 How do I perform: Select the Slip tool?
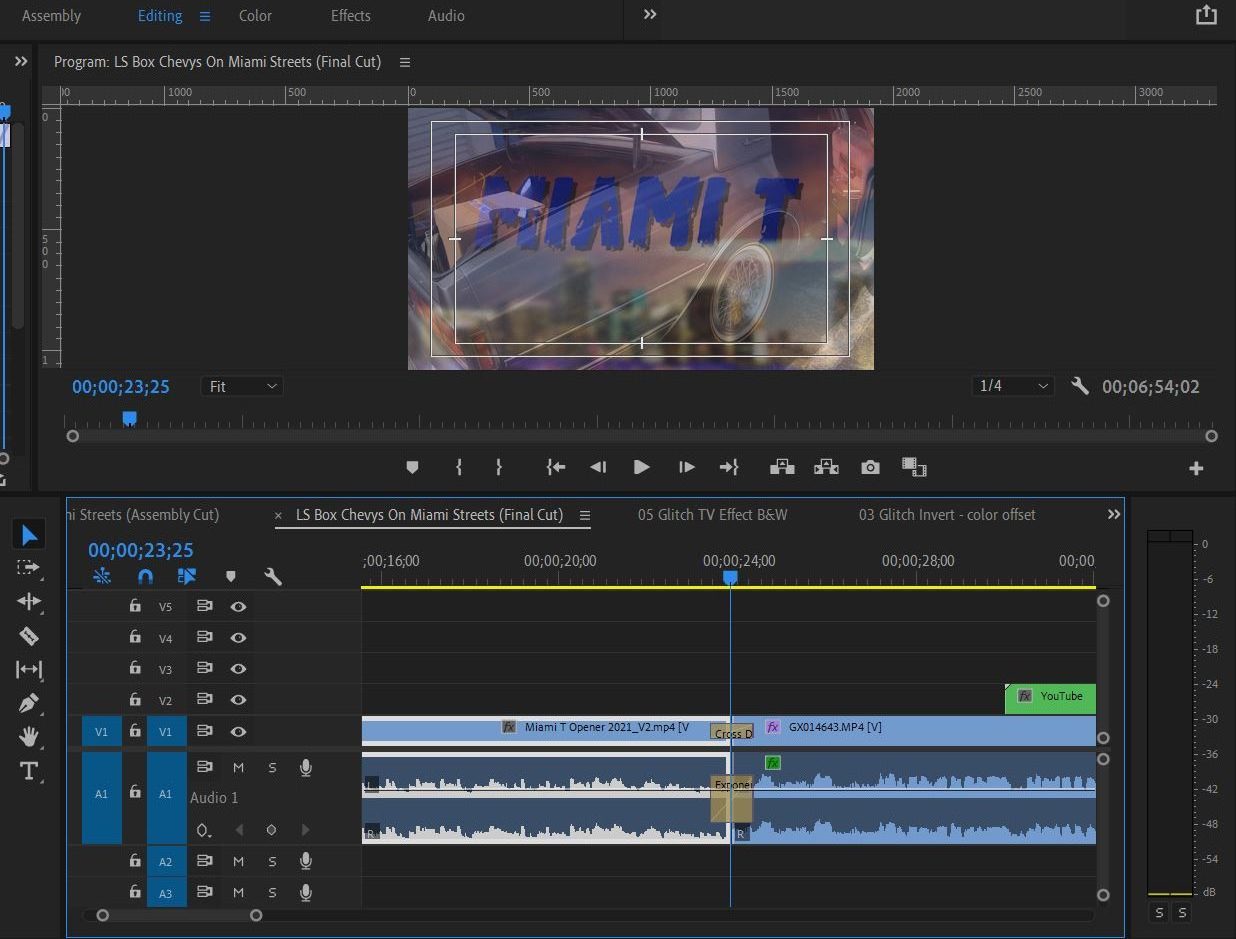point(29,669)
